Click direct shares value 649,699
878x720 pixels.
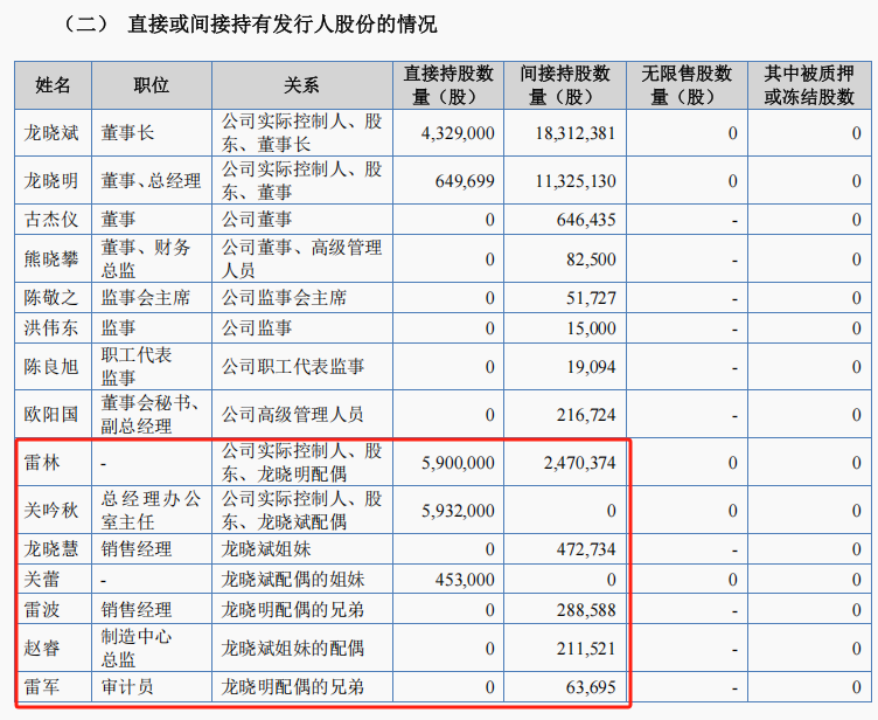tap(465, 181)
